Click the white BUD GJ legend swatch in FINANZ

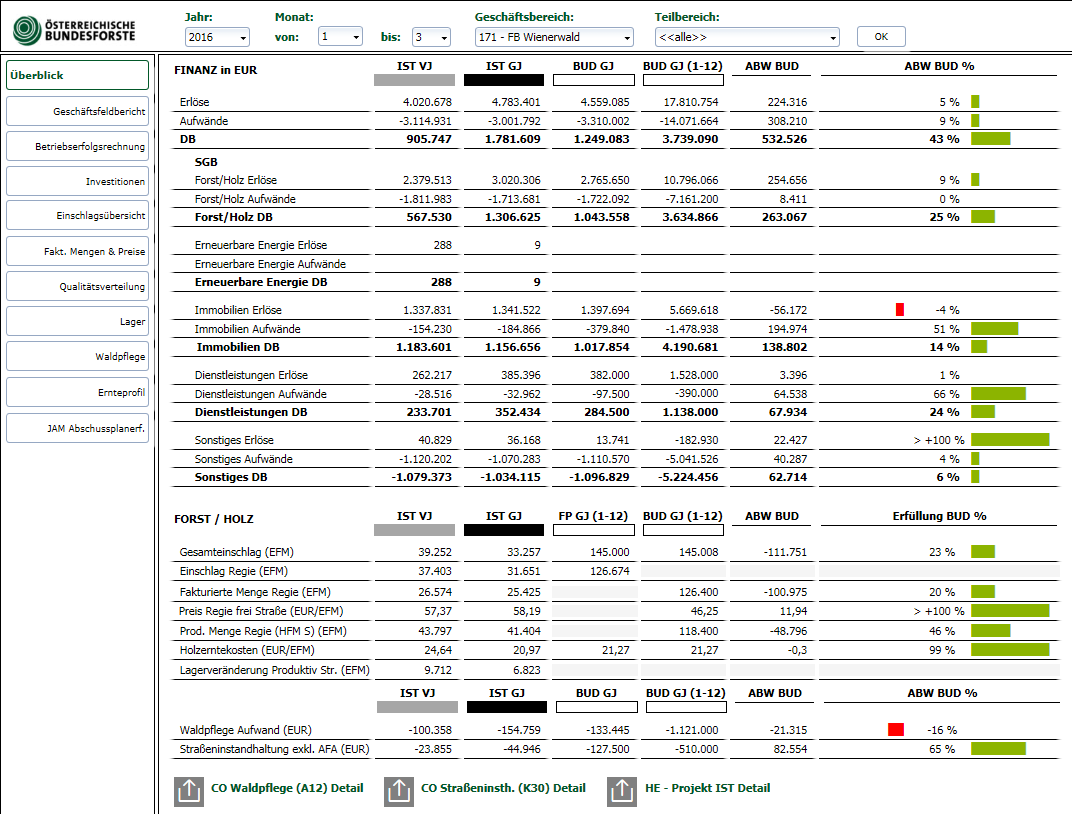click(593, 80)
